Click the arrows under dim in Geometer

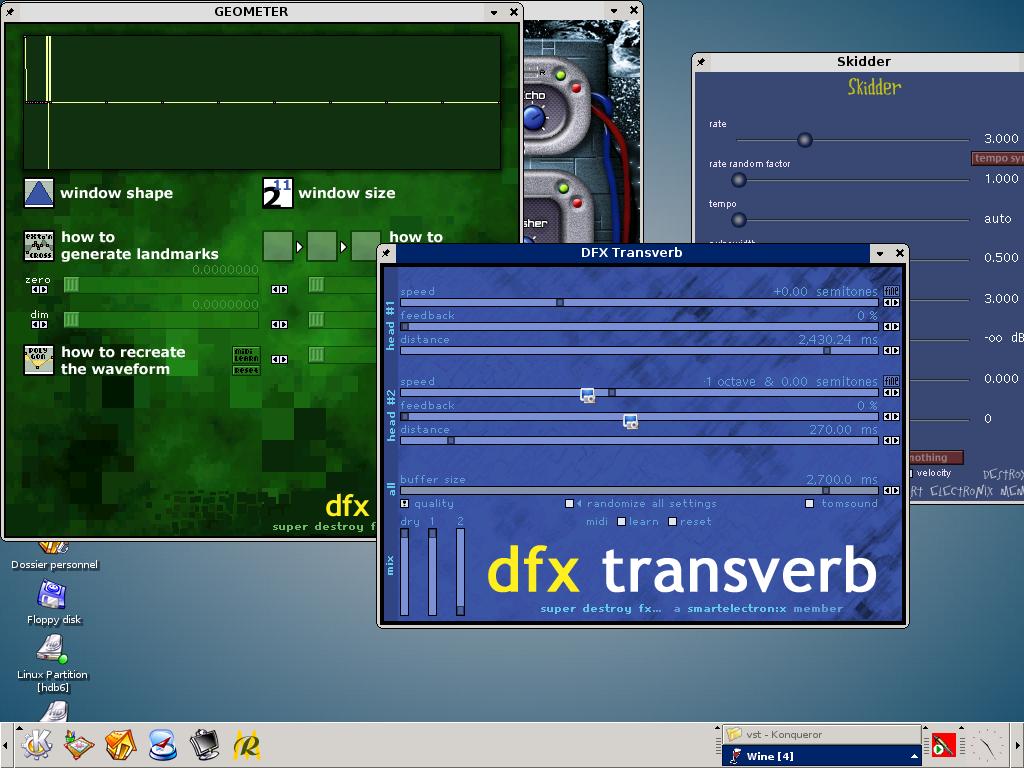[x=39, y=324]
